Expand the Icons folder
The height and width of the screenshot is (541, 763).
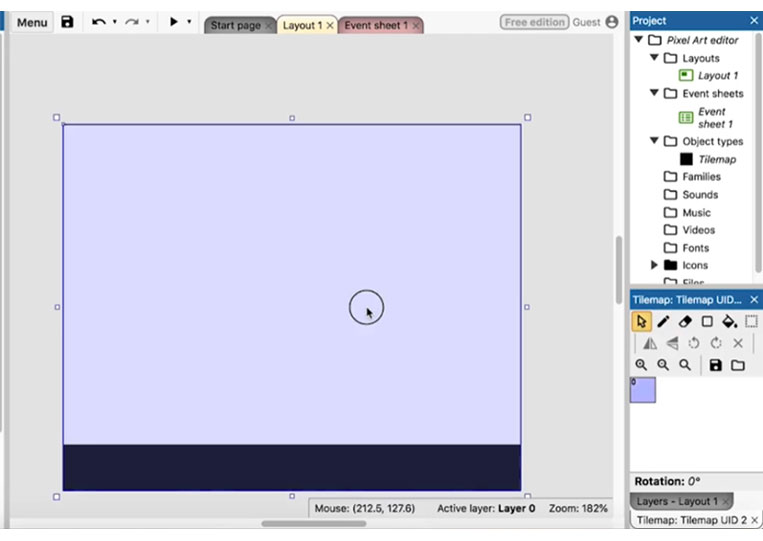pos(654,265)
